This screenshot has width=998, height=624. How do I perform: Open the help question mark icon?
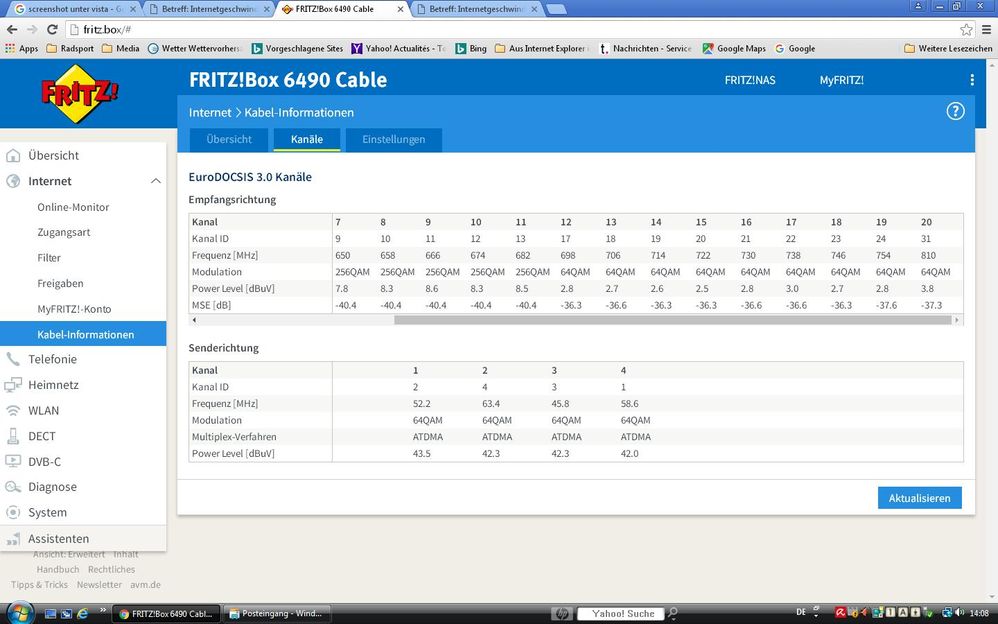(x=955, y=111)
